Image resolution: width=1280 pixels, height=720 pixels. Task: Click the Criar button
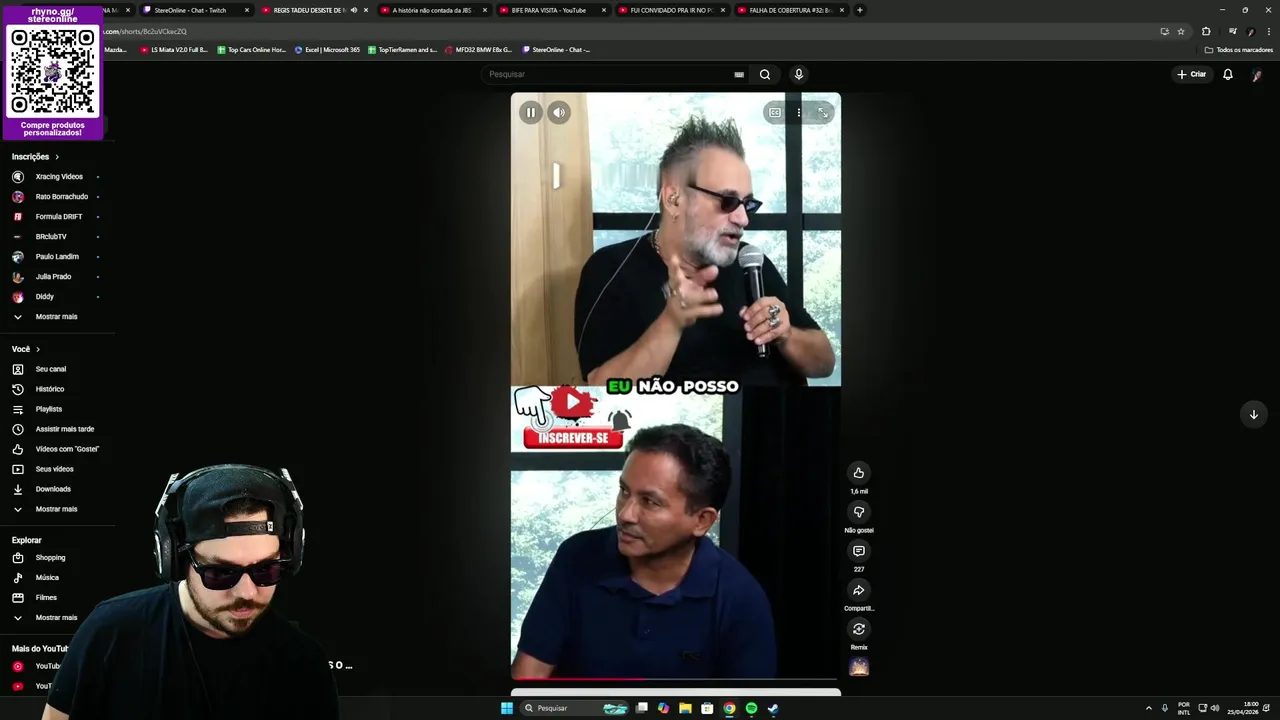[1191, 74]
